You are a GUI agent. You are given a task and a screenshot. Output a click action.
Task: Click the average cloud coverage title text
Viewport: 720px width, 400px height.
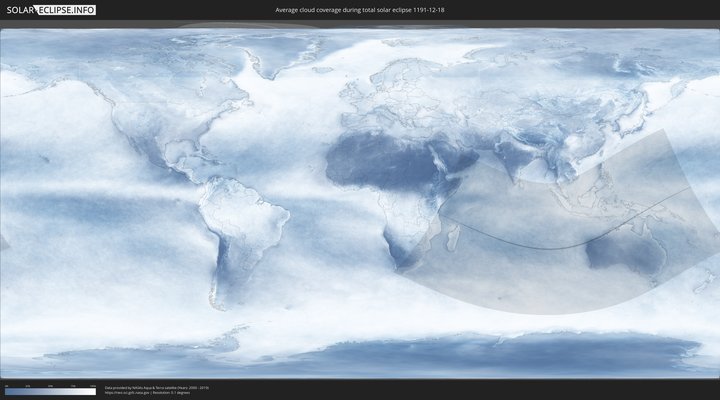coord(360,10)
